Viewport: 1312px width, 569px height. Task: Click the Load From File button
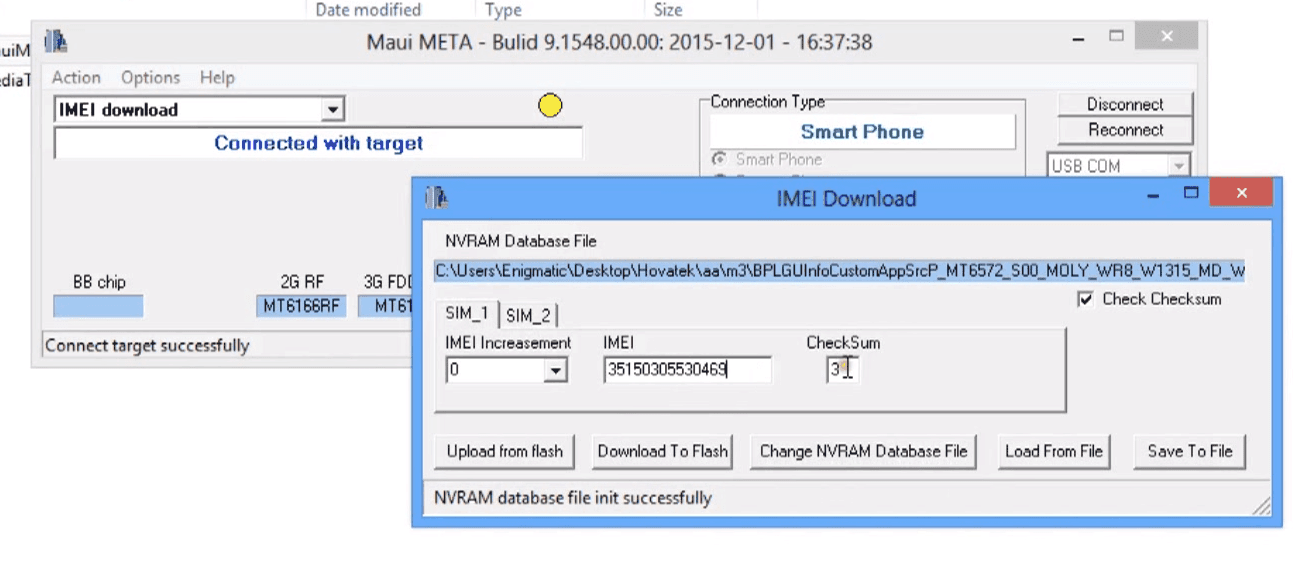[x=1054, y=451]
